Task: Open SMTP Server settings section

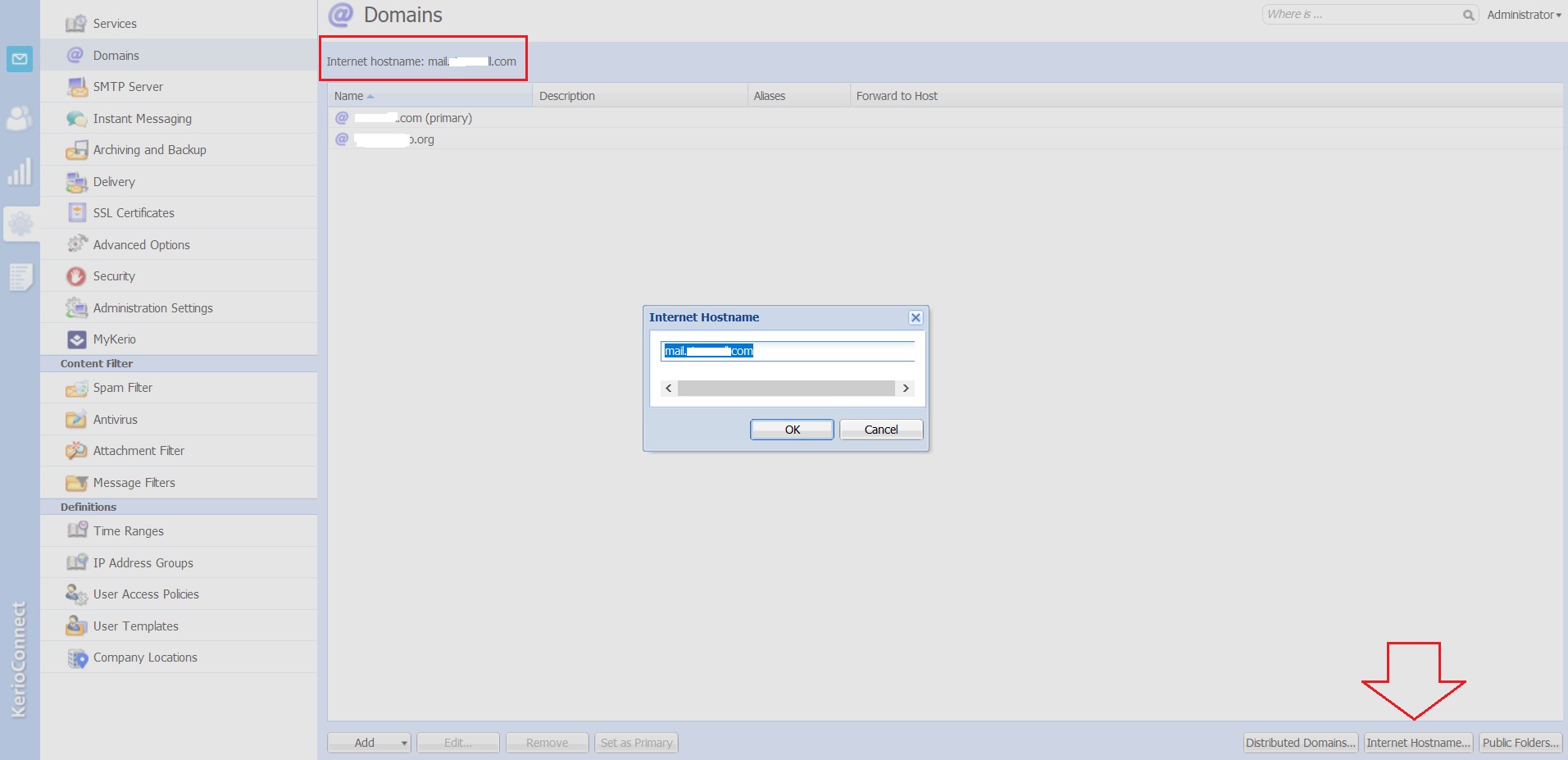Action: click(x=128, y=87)
